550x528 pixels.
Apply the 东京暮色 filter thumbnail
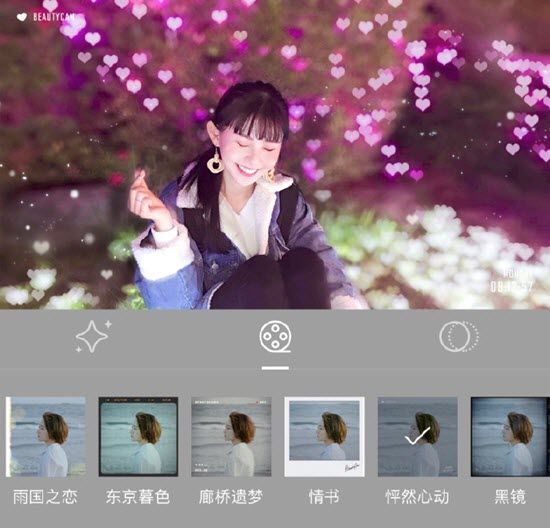coord(138,437)
